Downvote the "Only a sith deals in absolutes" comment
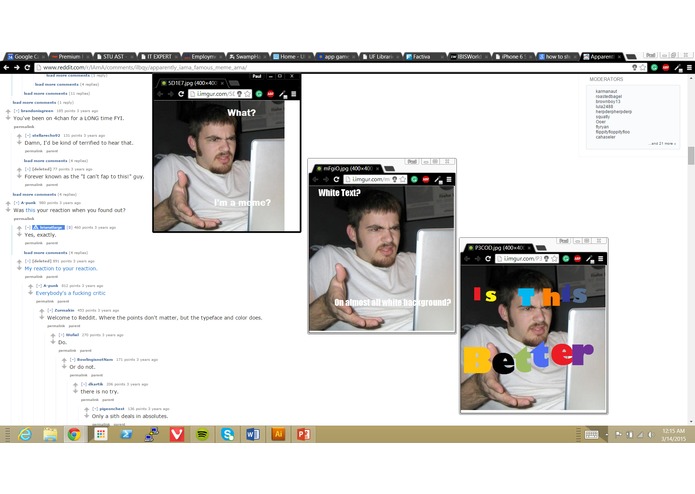The height and width of the screenshot is (494, 695). pos(86,416)
